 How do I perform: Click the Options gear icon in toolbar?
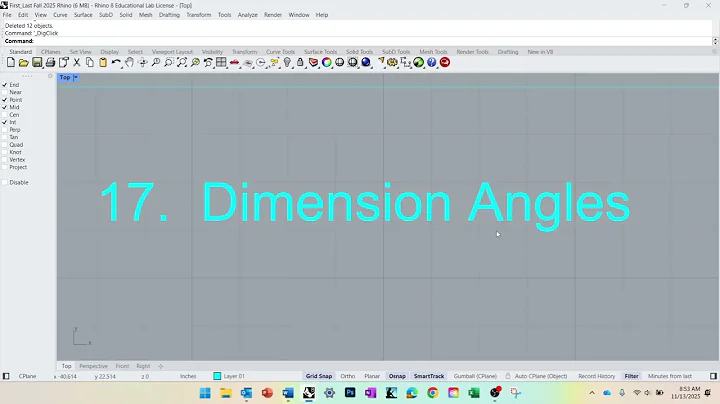click(x=392, y=62)
